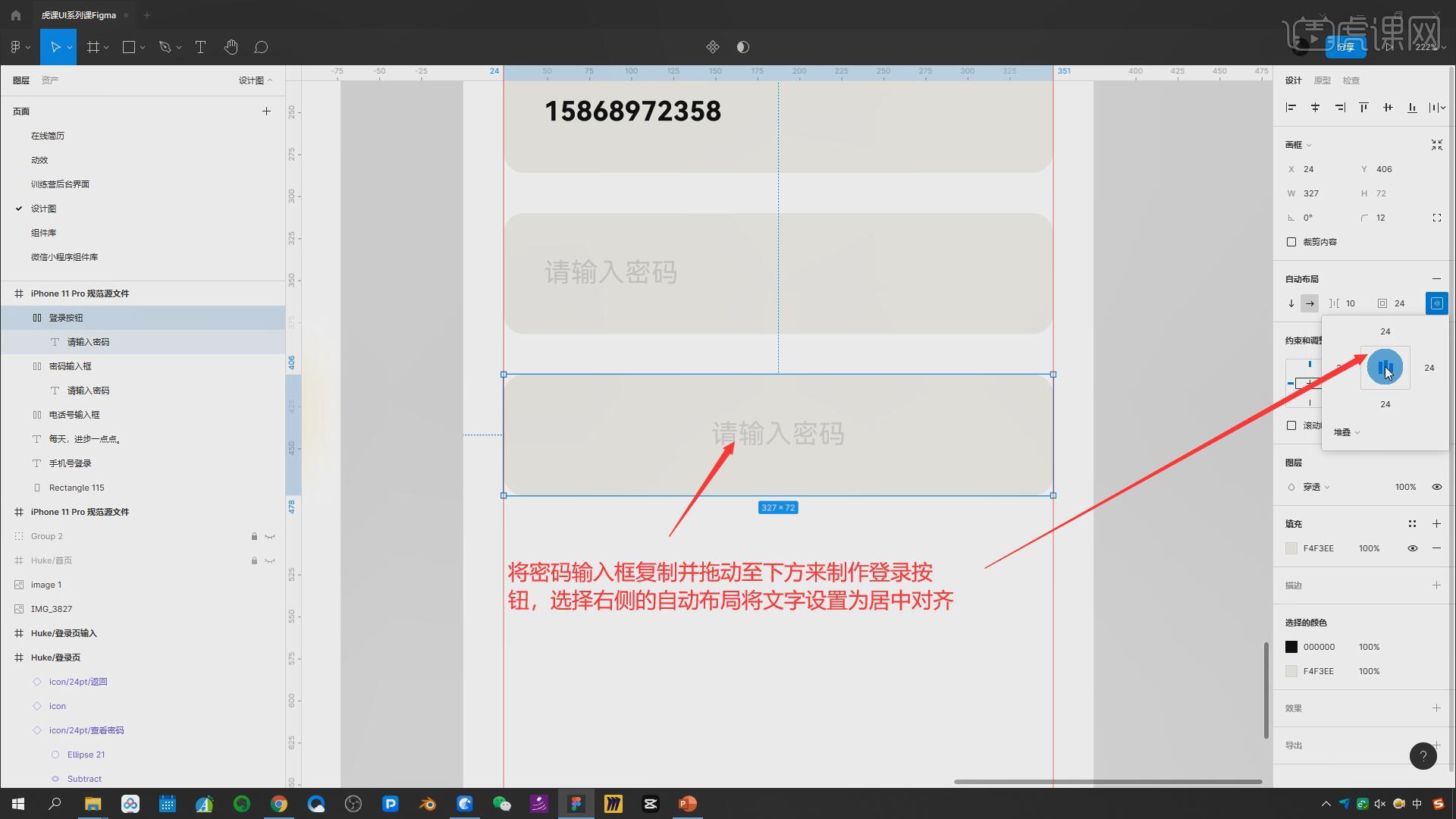Image resolution: width=1456 pixels, height=819 pixels.
Task: Toggle layer visibility eye beside 100% opacity
Action: (x=1436, y=487)
